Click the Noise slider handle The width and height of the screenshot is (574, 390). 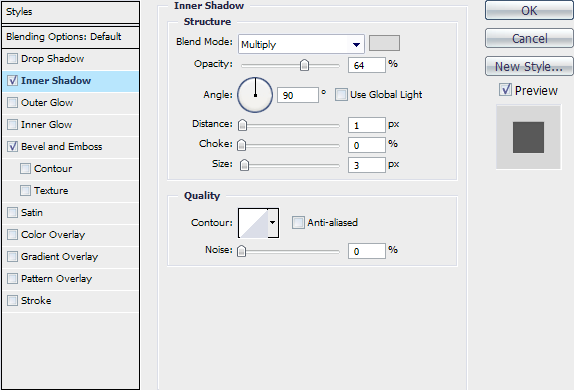tap(242, 251)
